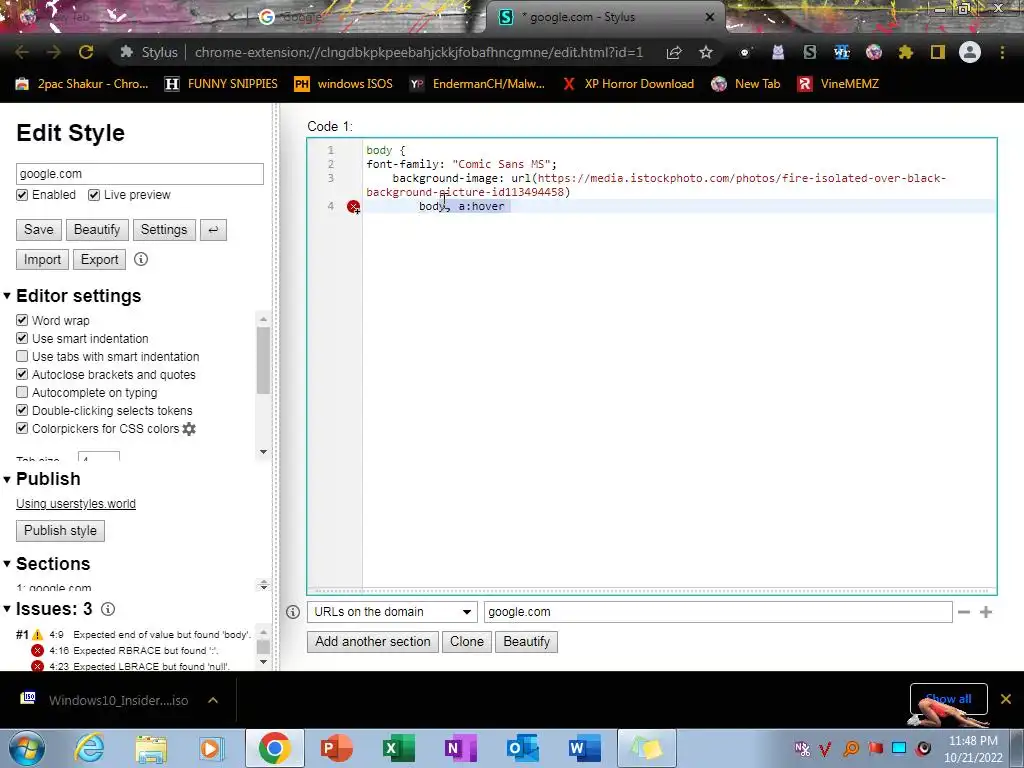Screen dimensions: 1024x768
Task: Enable Use tabs with smart indentation
Action: pos(22,357)
